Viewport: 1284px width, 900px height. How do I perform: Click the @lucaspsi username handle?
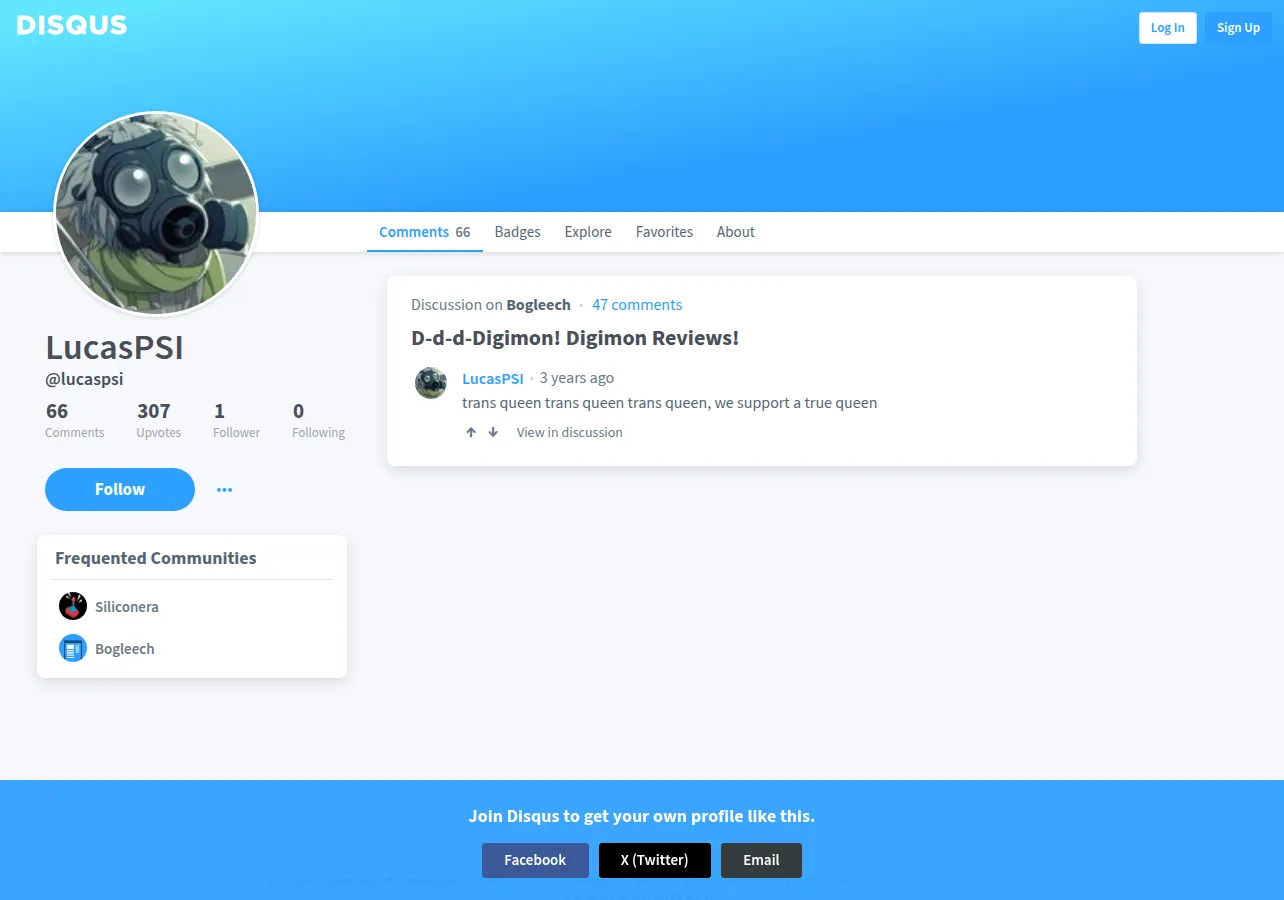tap(84, 380)
